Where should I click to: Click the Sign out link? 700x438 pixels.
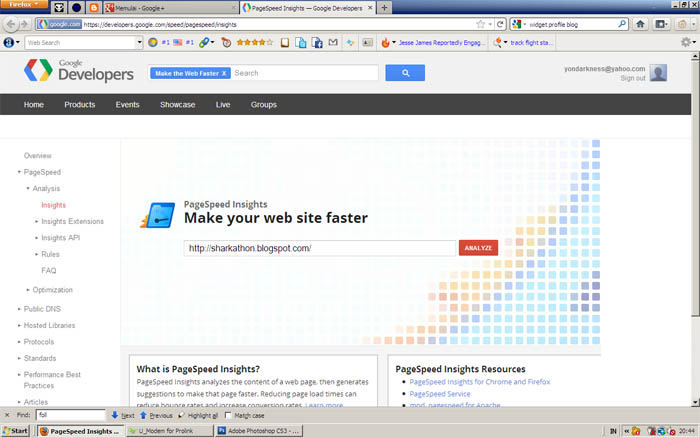pos(633,78)
